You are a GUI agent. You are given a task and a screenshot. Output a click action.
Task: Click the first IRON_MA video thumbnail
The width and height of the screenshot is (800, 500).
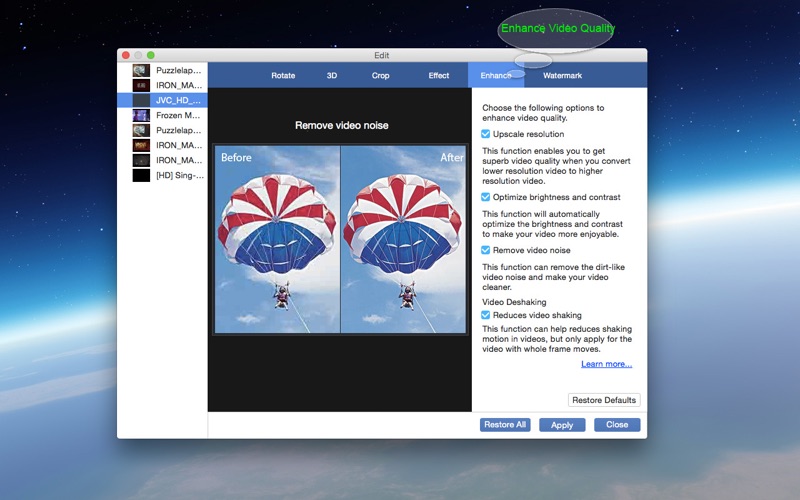[x=141, y=86]
